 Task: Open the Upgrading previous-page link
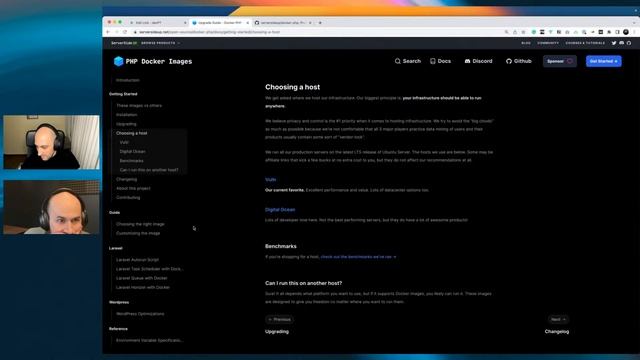[277, 331]
